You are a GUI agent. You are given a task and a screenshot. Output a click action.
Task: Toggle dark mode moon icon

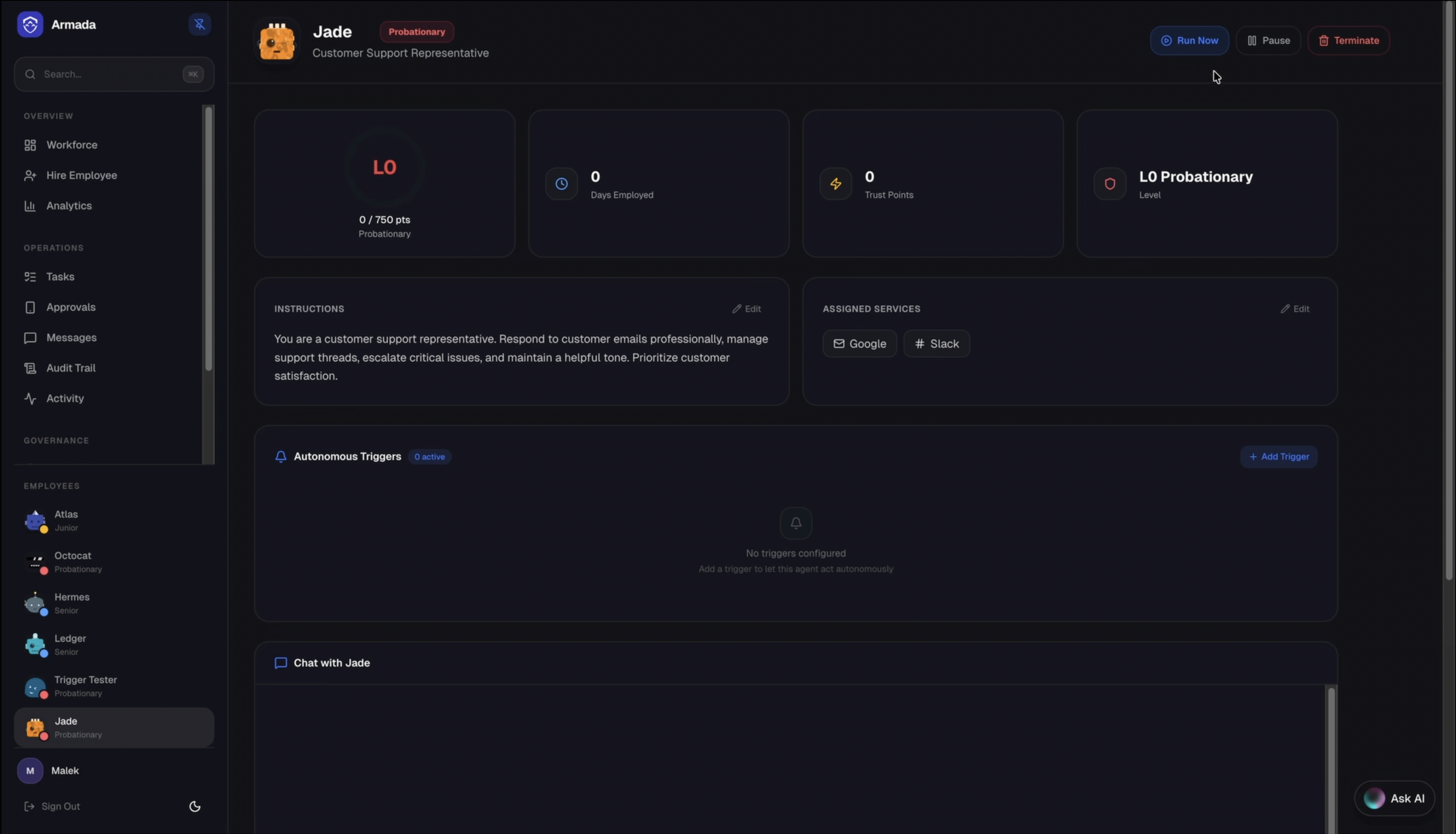point(195,807)
